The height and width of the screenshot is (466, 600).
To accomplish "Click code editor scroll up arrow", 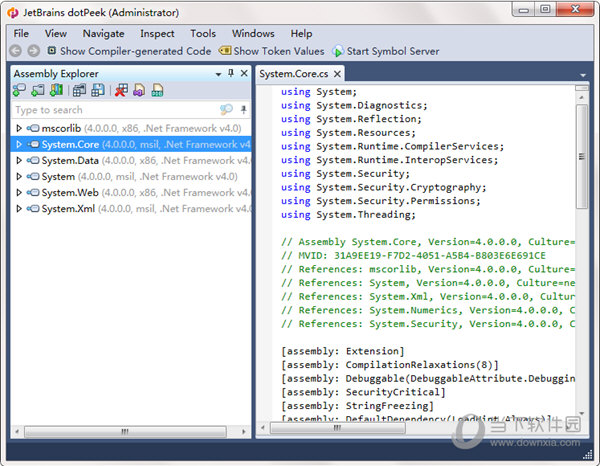I will pos(582,98).
